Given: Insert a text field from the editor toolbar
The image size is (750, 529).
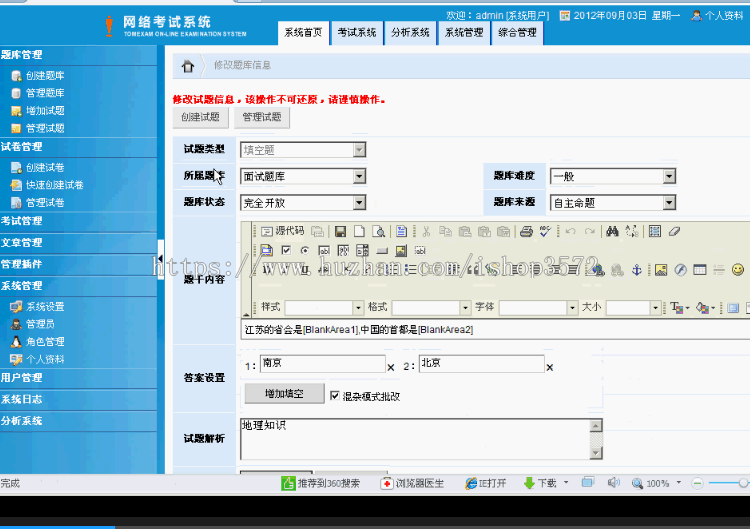Looking at the screenshot, I should point(324,250).
